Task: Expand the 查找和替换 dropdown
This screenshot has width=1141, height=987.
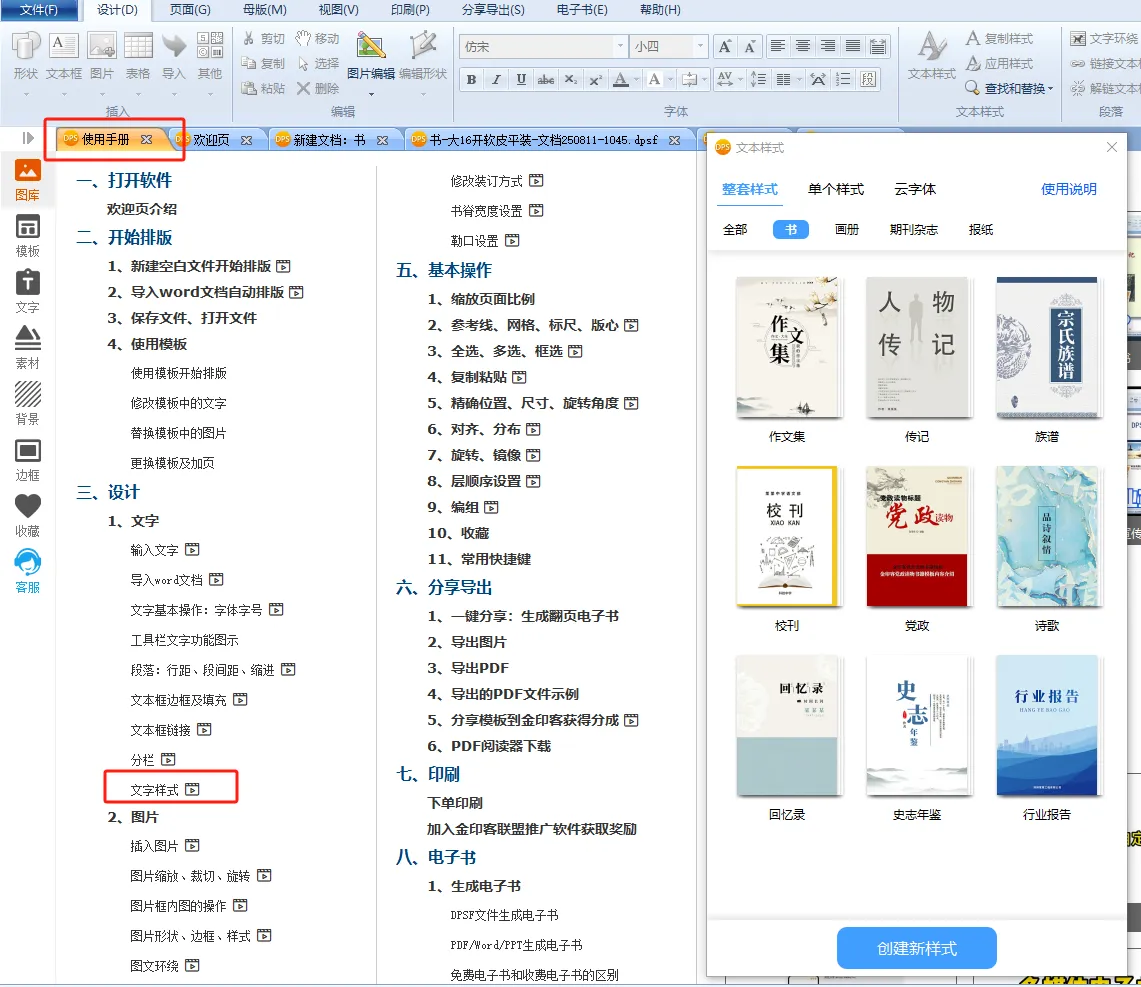Action: pos(1050,89)
